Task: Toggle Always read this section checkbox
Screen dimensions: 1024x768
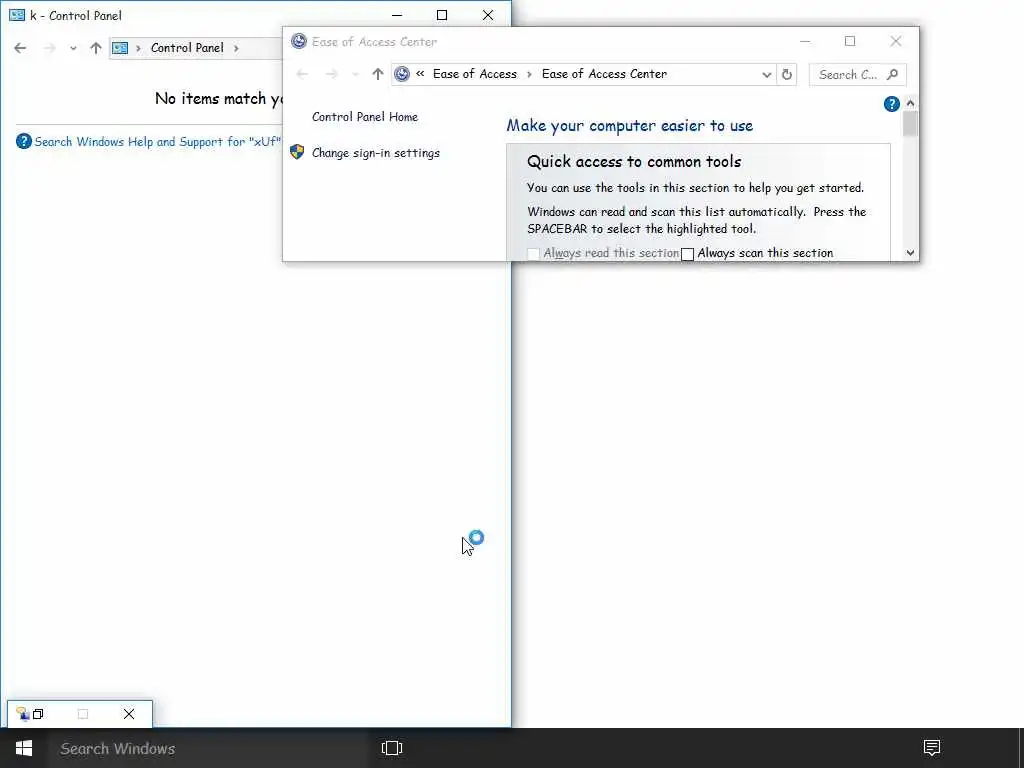Action: [534, 254]
